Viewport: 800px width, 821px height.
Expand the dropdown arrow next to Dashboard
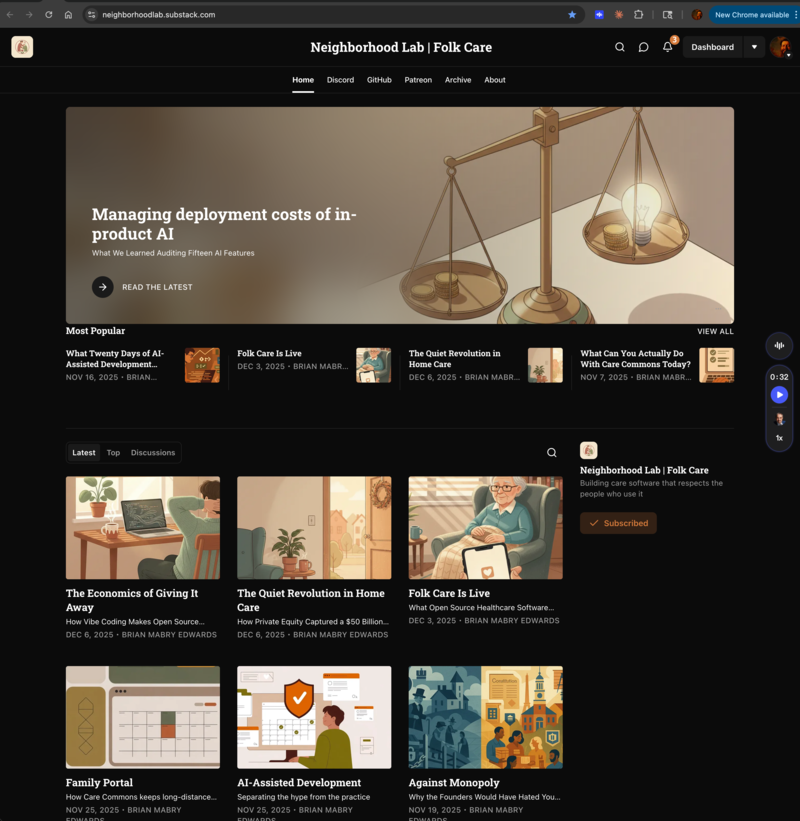click(754, 47)
